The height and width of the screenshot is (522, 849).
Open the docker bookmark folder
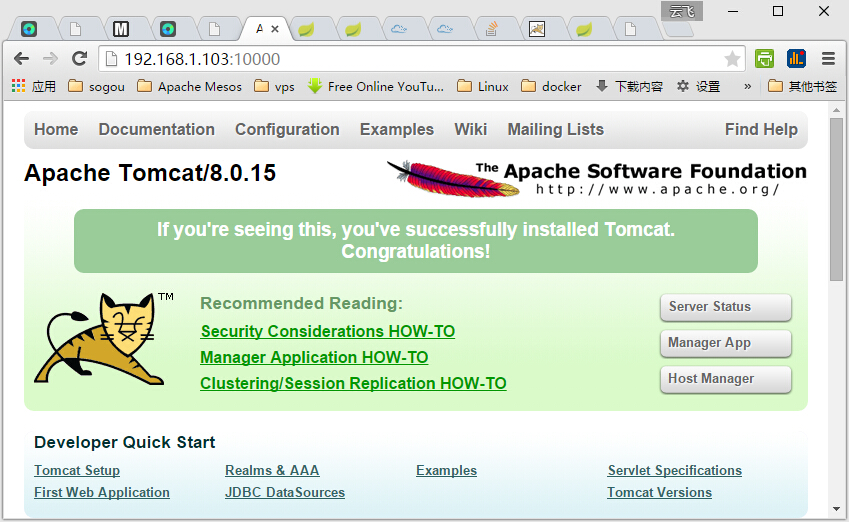(x=551, y=86)
